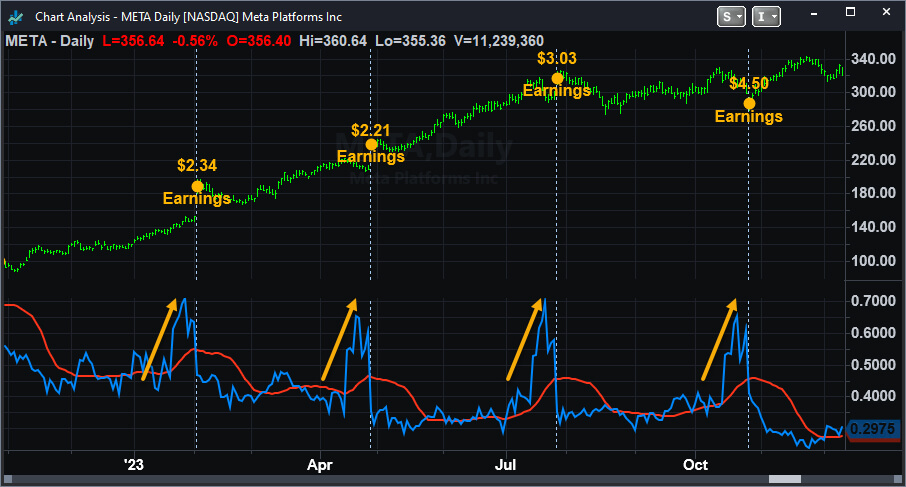Click the TradeStation chart window app icon

coord(16,17)
